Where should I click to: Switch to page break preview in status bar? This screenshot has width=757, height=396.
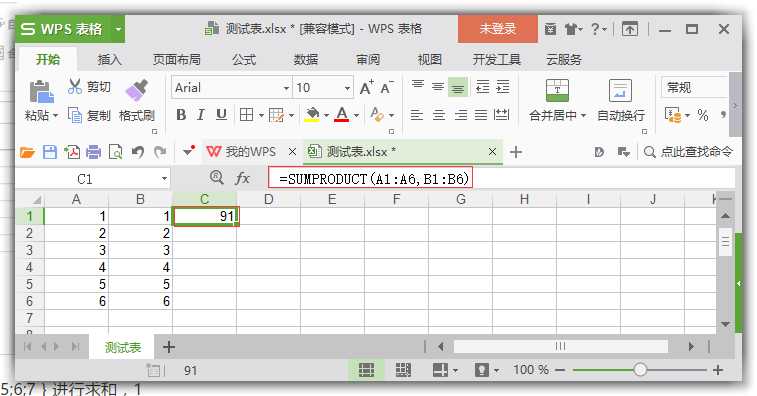(403, 370)
